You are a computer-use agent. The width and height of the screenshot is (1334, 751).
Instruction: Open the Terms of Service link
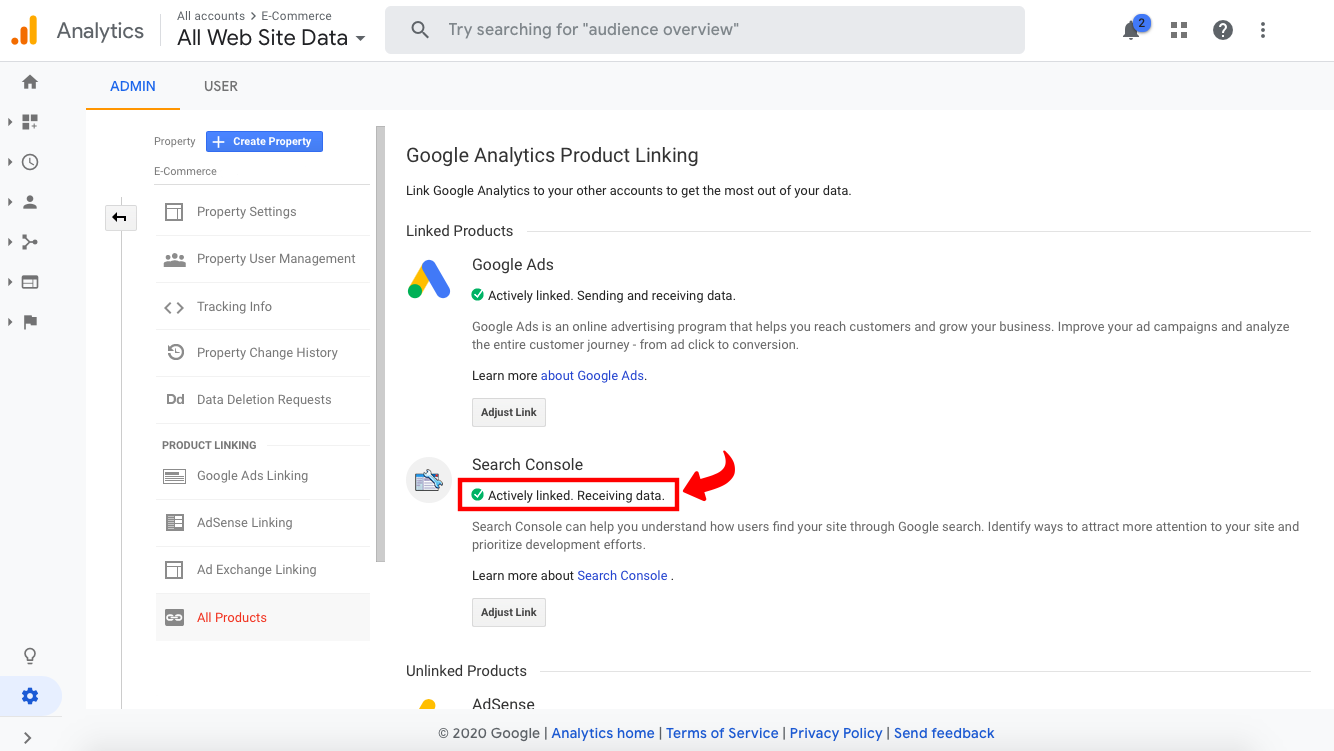pos(722,733)
